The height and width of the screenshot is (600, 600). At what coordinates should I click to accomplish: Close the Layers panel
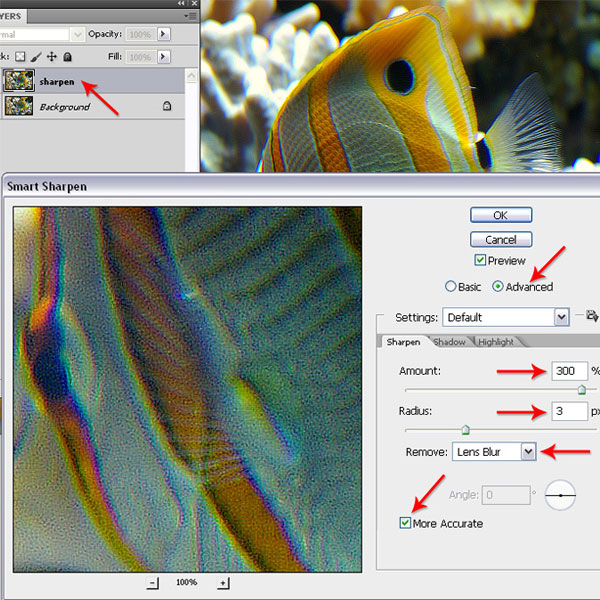tap(194, 3)
